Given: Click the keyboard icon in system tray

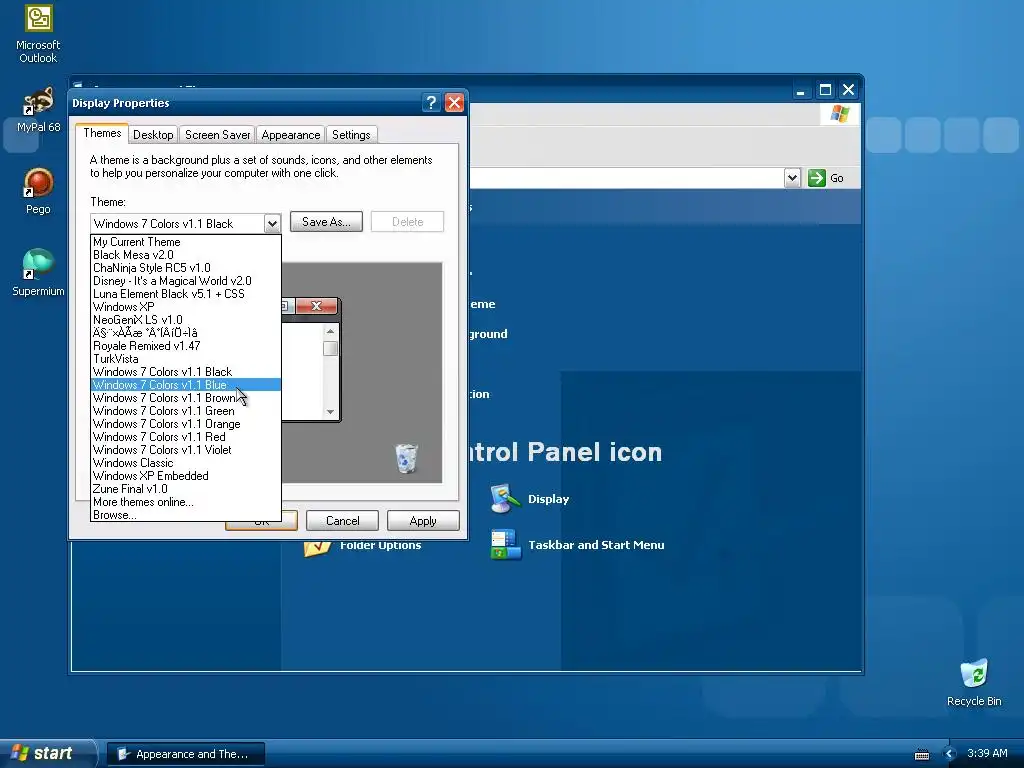Looking at the screenshot, I should [x=921, y=754].
